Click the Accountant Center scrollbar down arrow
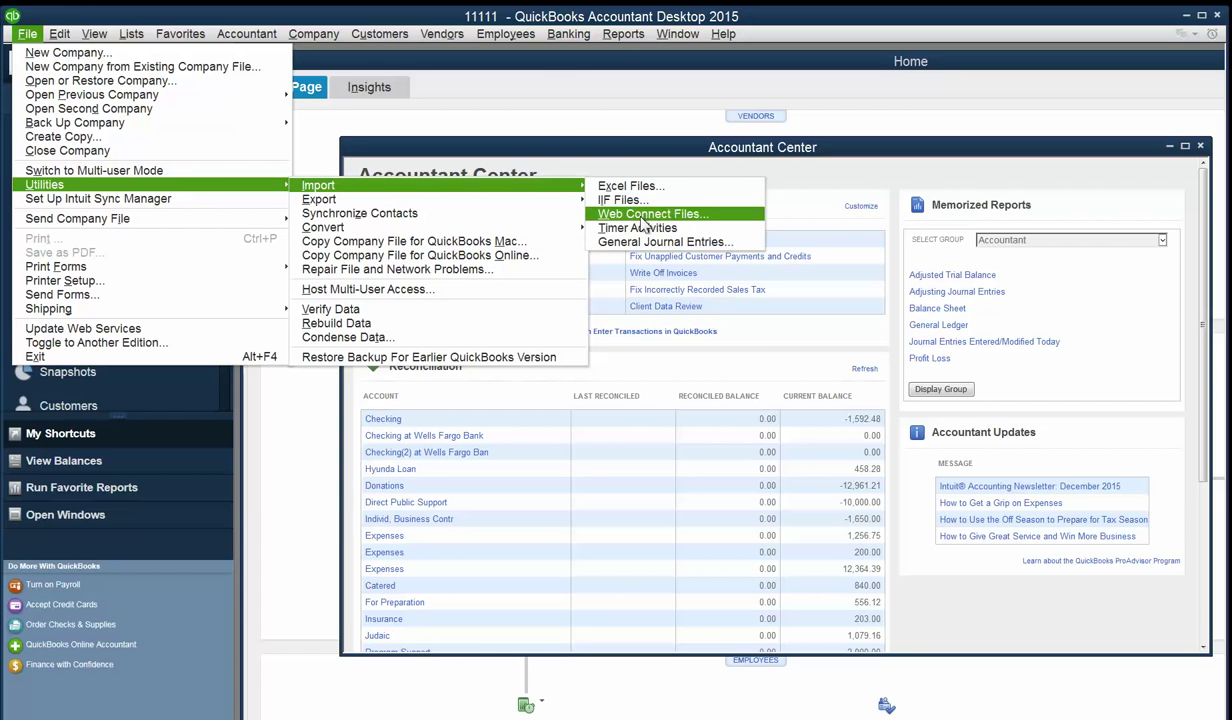1232x720 pixels. tap(1204, 646)
